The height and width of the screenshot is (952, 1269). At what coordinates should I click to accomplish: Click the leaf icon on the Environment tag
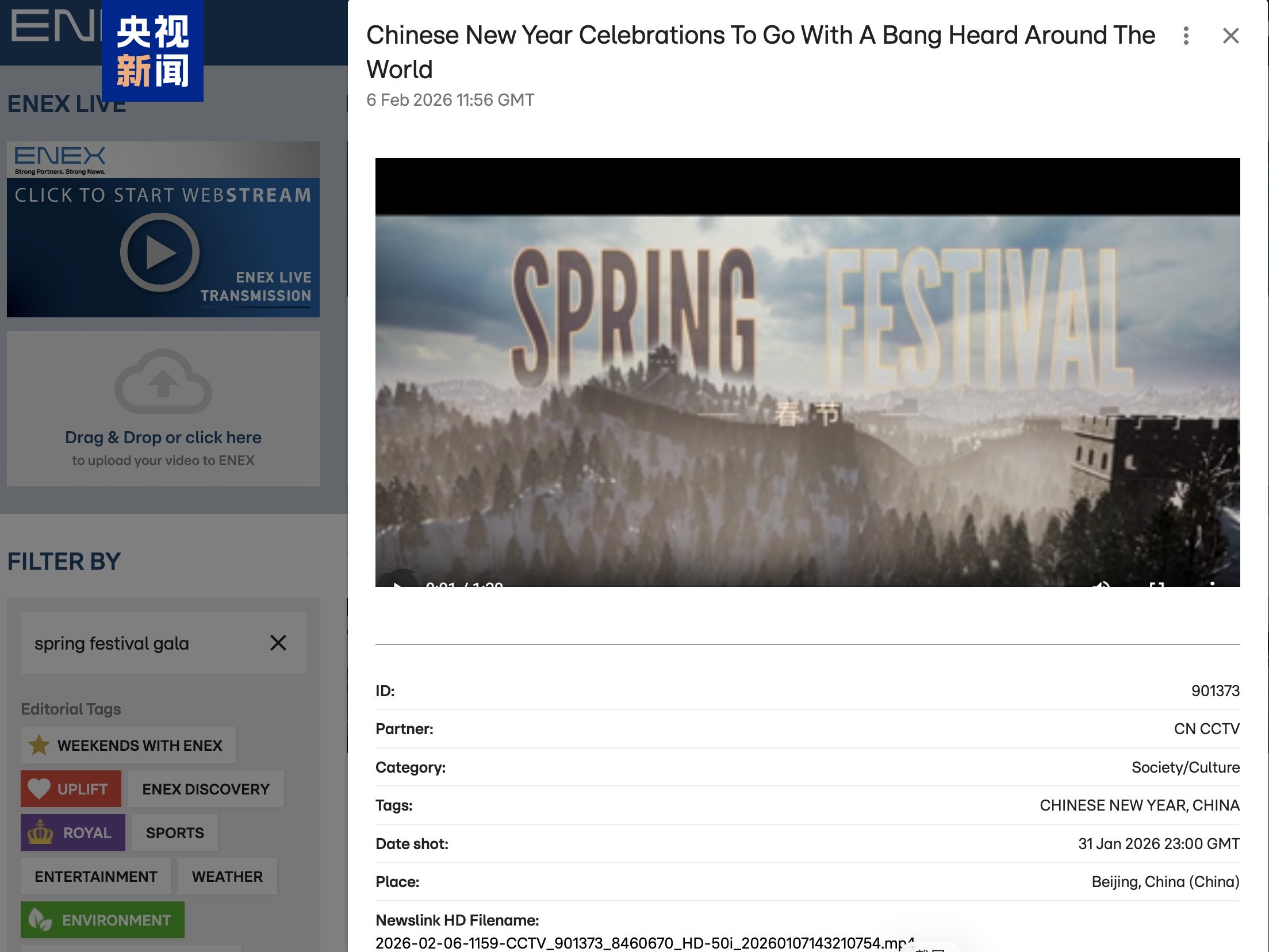point(40,920)
